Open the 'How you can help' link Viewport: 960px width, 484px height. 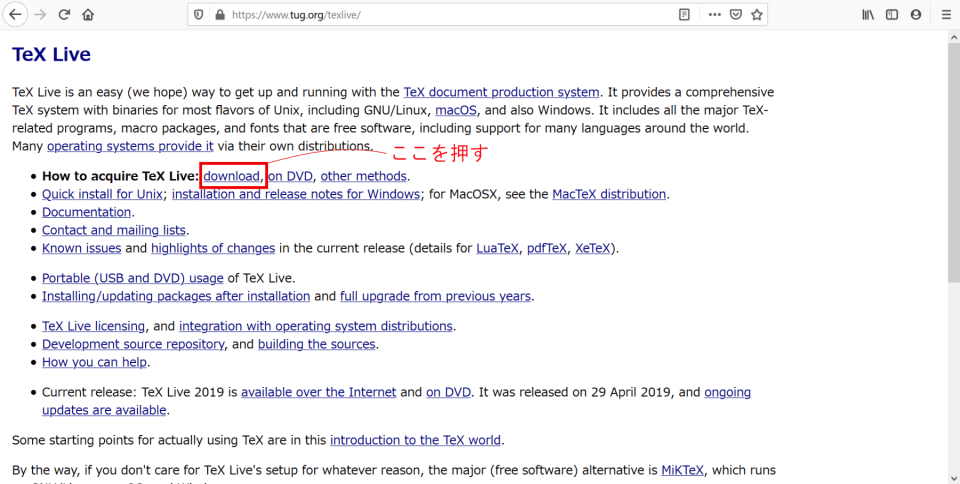point(94,362)
